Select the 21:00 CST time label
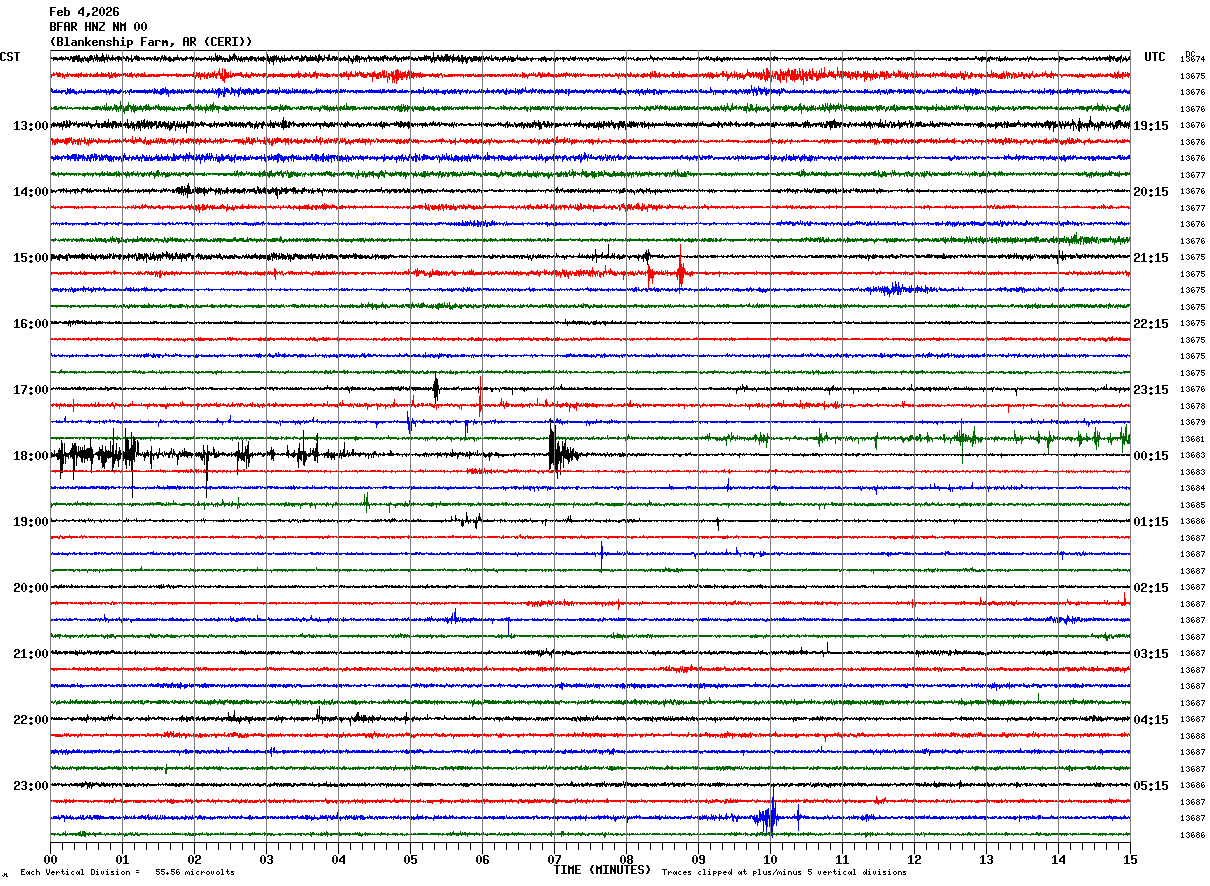 pos(31,654)
